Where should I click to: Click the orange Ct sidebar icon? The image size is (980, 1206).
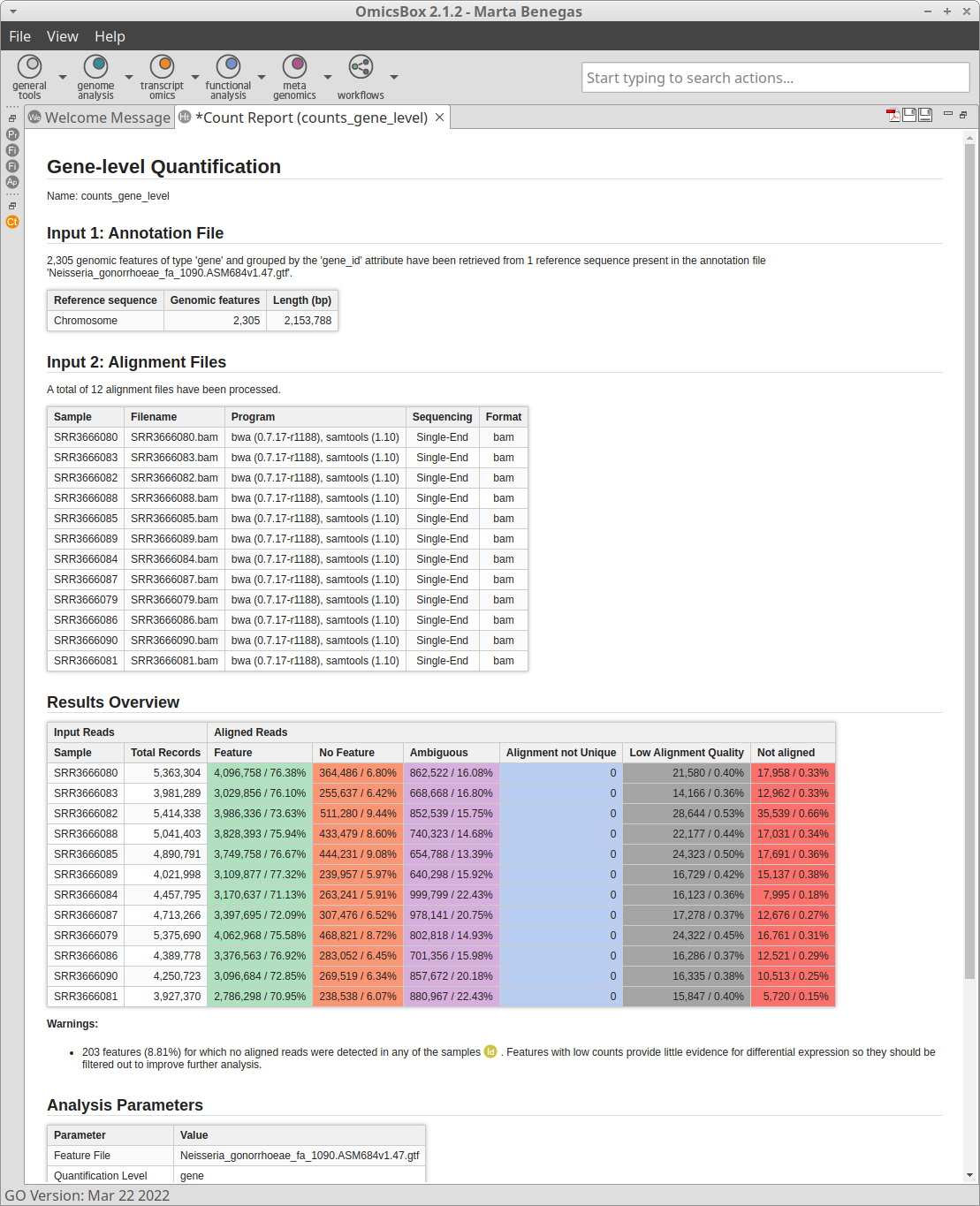12,222
